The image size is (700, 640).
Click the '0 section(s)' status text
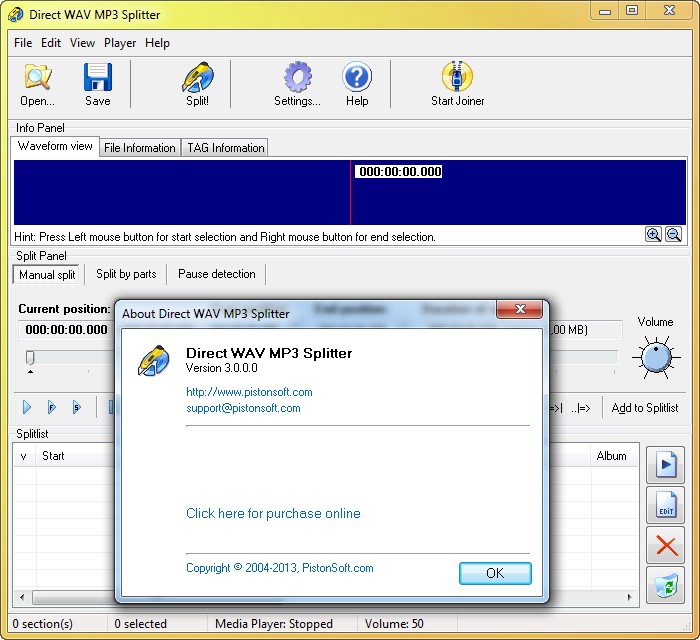[43, 624]
